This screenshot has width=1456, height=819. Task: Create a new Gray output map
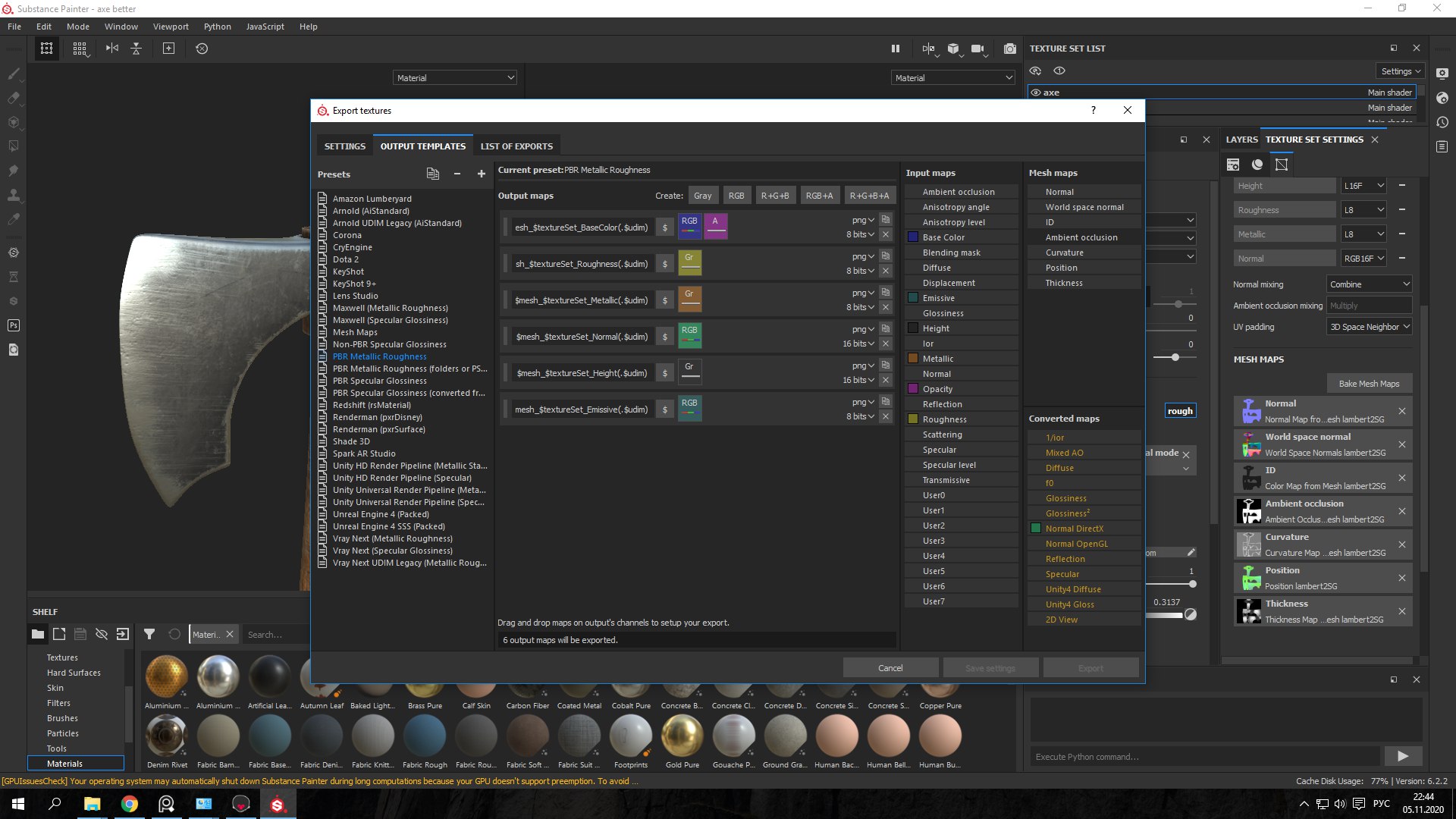click(x=703, y=196)
